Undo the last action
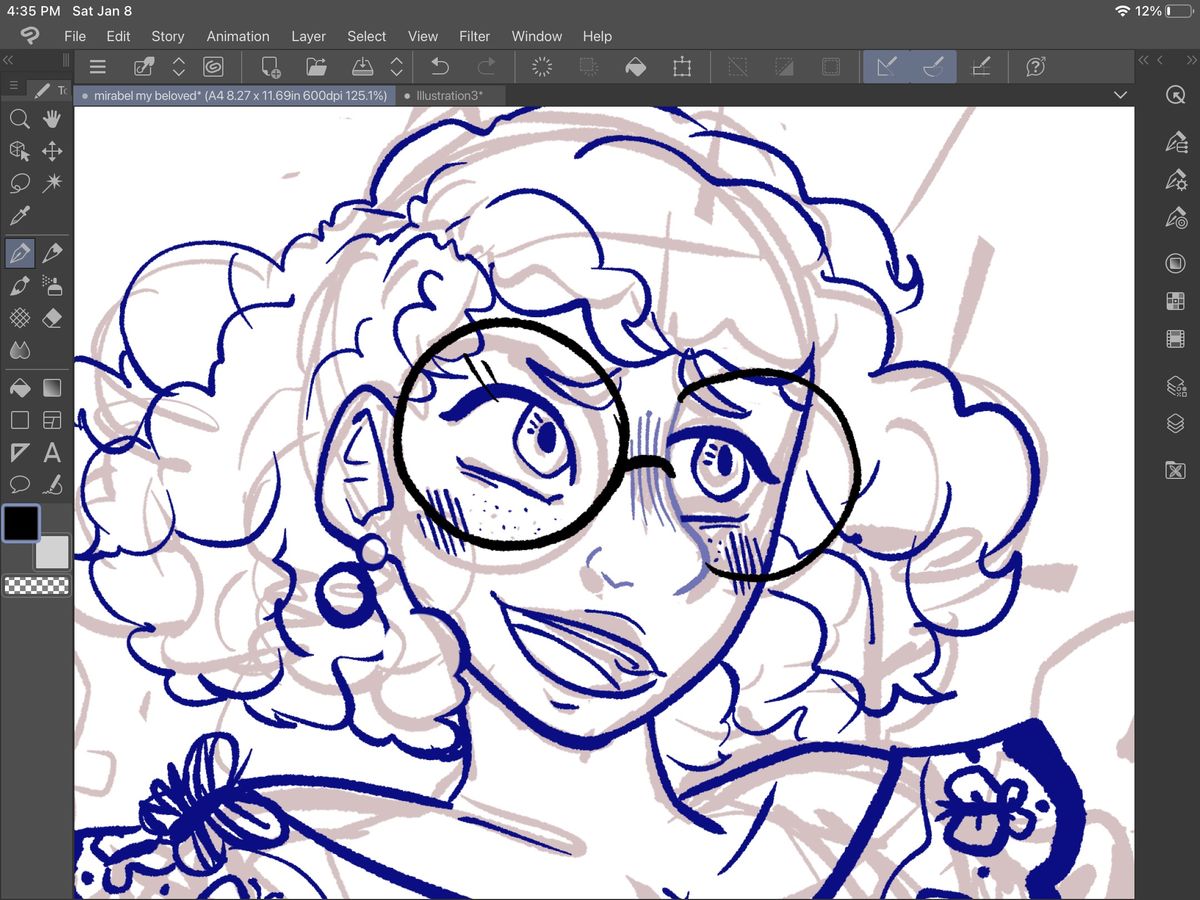Screen dimensions: 1200x900 tap(439, 67)
